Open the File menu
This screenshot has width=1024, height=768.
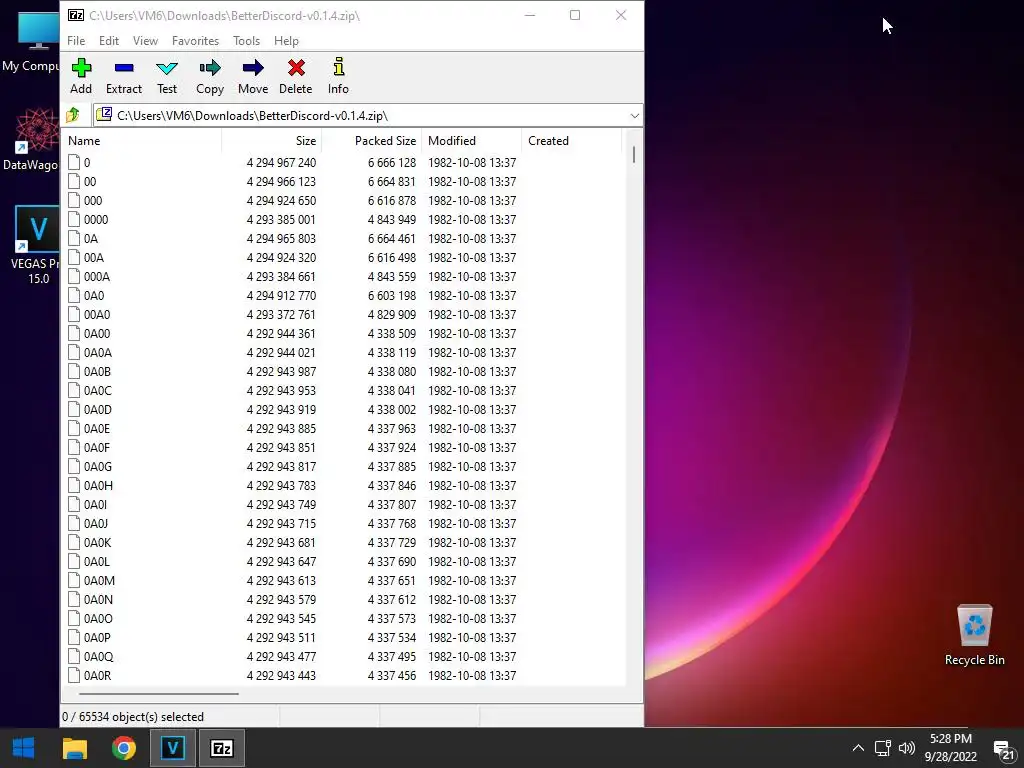76,40
